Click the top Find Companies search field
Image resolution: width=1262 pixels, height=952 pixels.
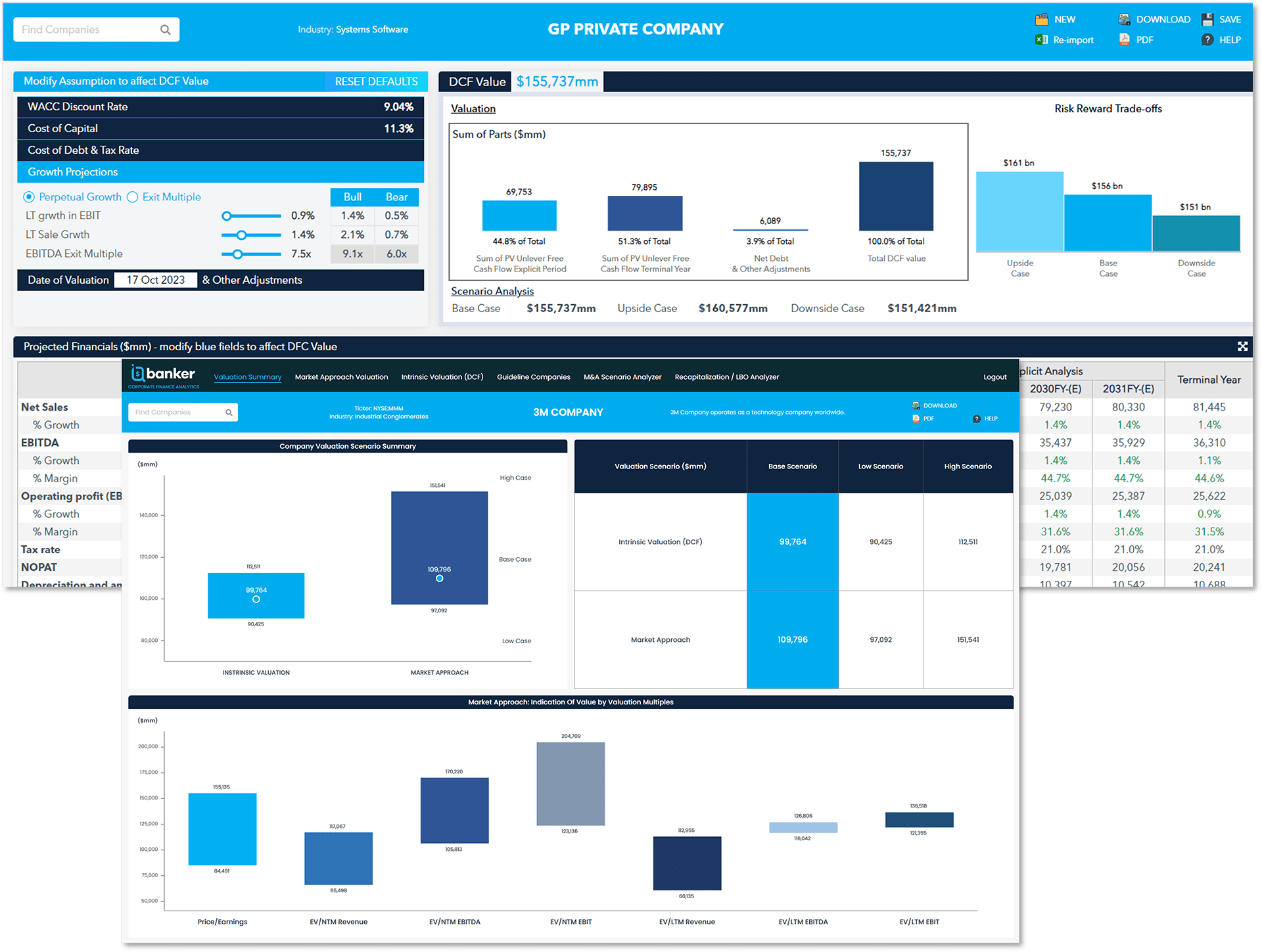point(96,30)
